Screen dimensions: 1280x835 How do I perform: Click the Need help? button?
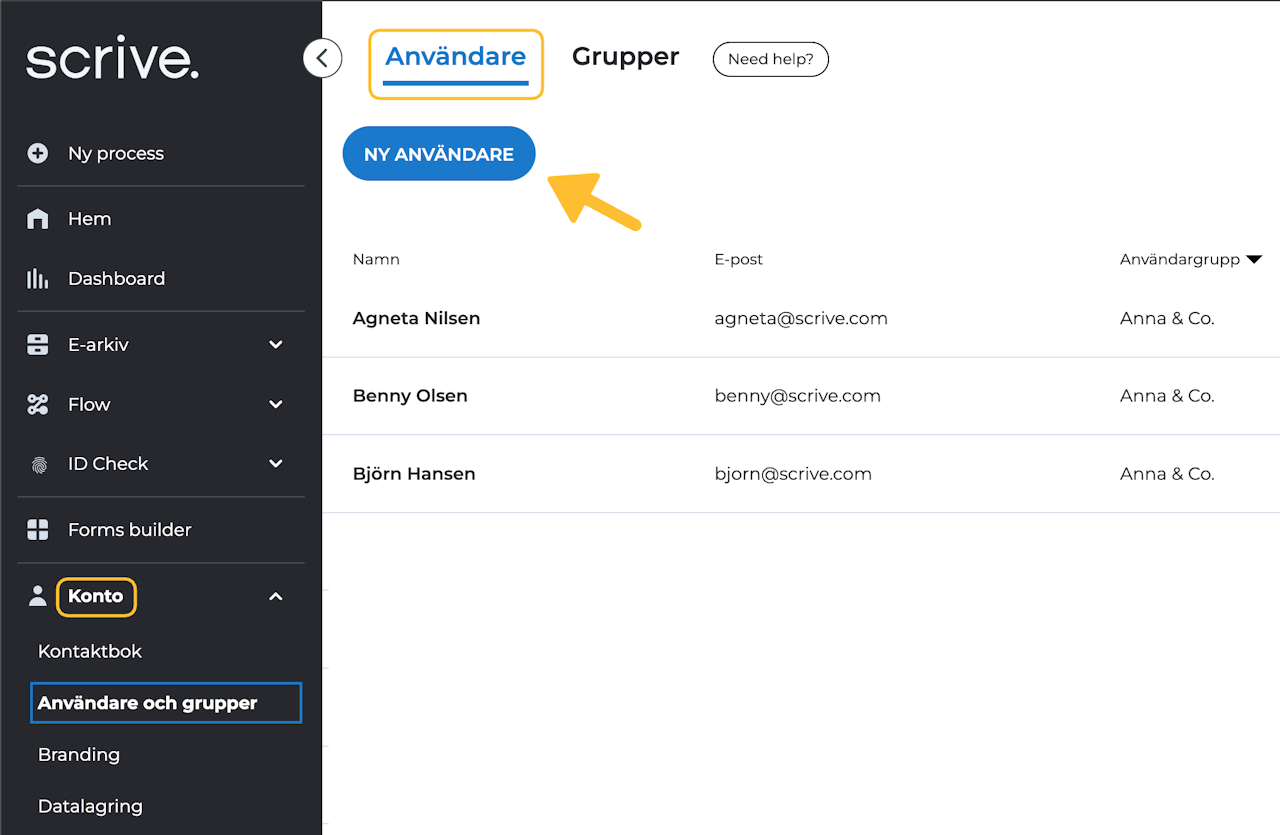coord(771,59)
